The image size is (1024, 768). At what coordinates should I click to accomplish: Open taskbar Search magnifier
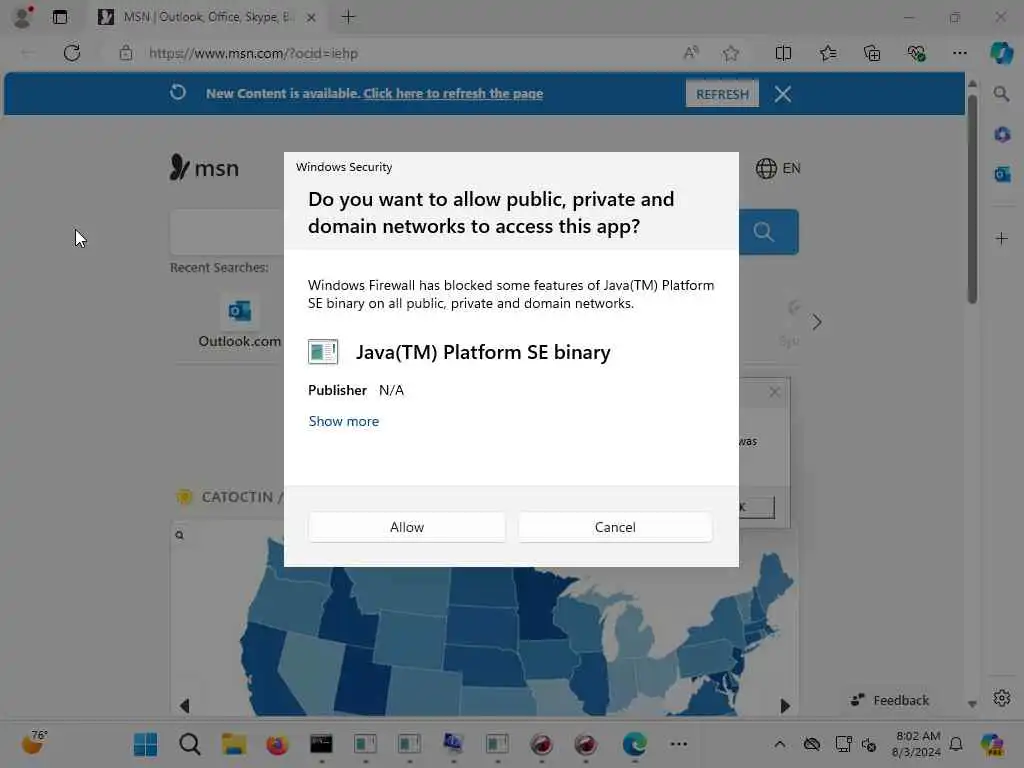(x=189, y=744)
